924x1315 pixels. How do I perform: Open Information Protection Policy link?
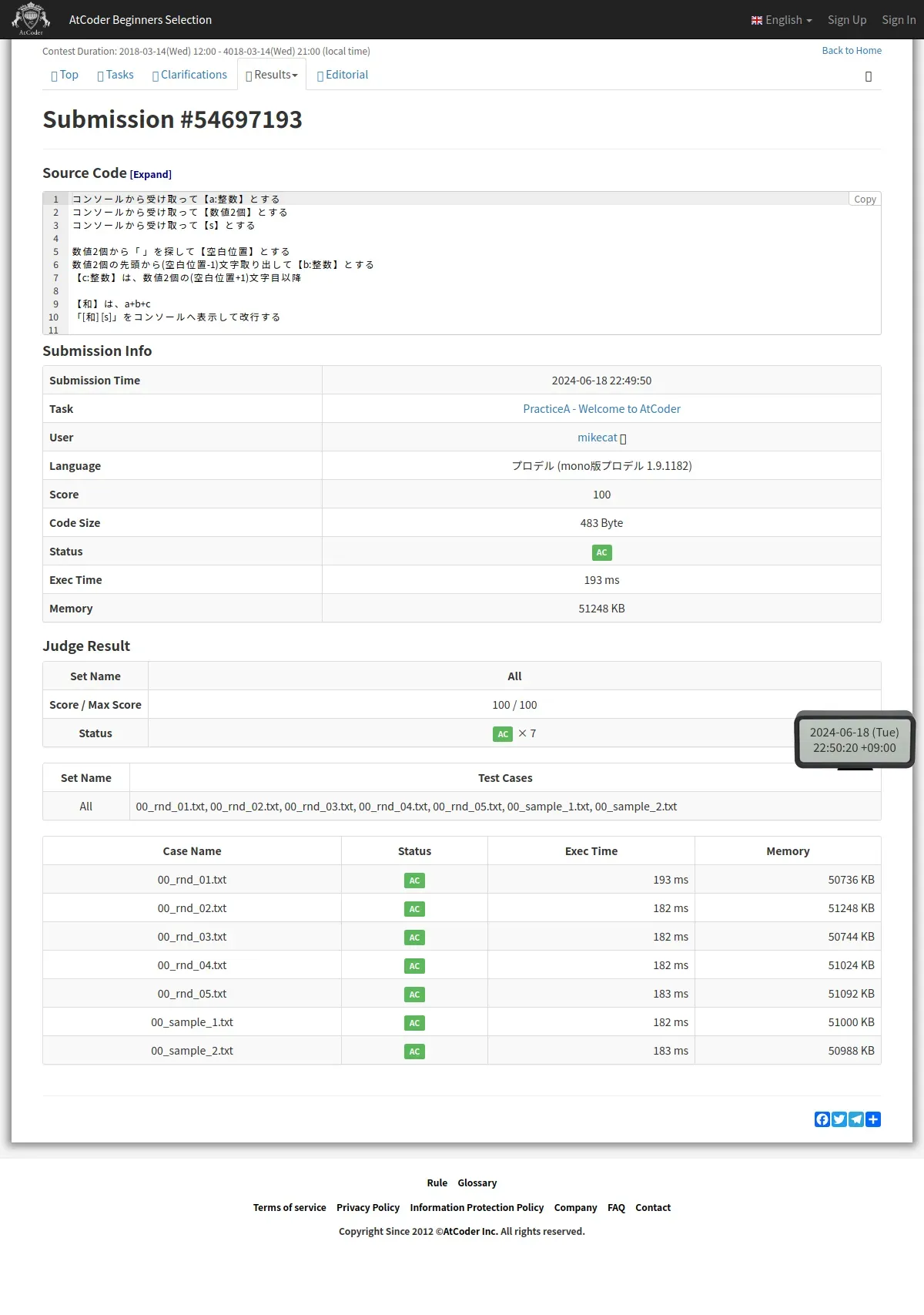[x=477, y=1208]
